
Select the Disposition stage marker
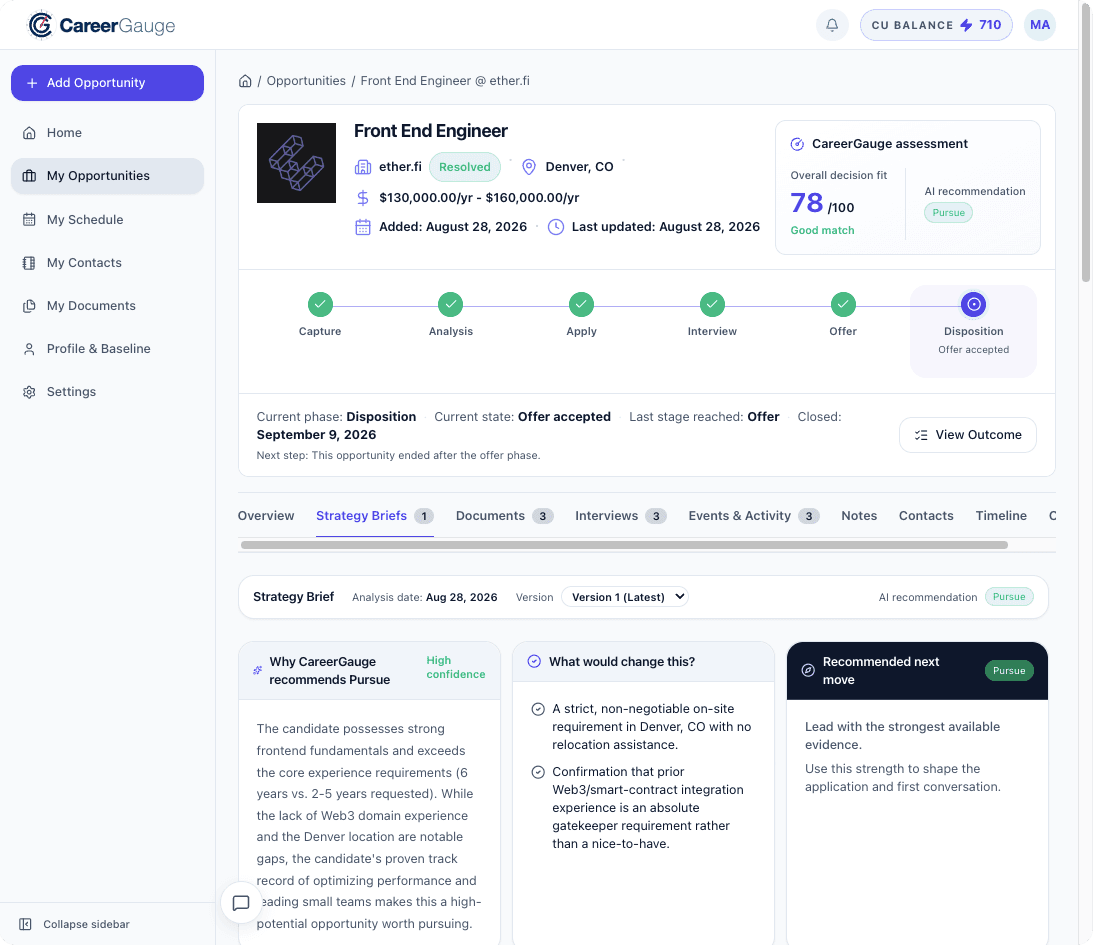[x=974, y=305]
